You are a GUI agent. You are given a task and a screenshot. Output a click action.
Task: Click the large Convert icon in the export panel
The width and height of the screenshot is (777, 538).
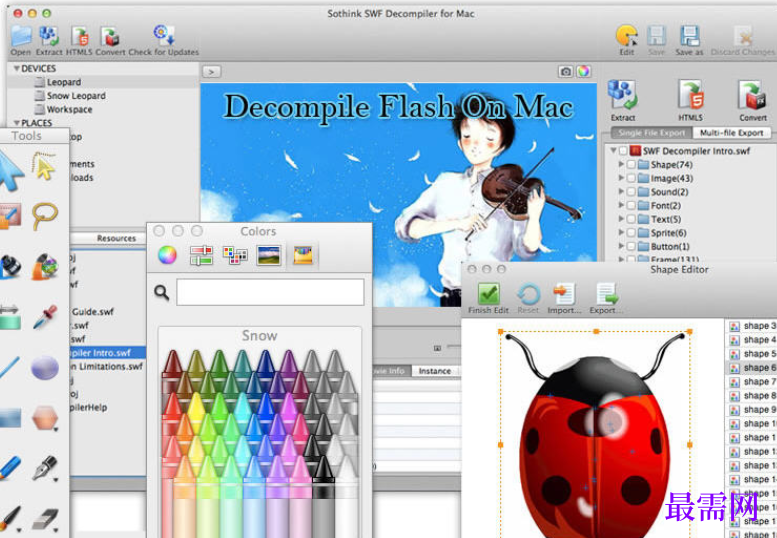point(752,95)
